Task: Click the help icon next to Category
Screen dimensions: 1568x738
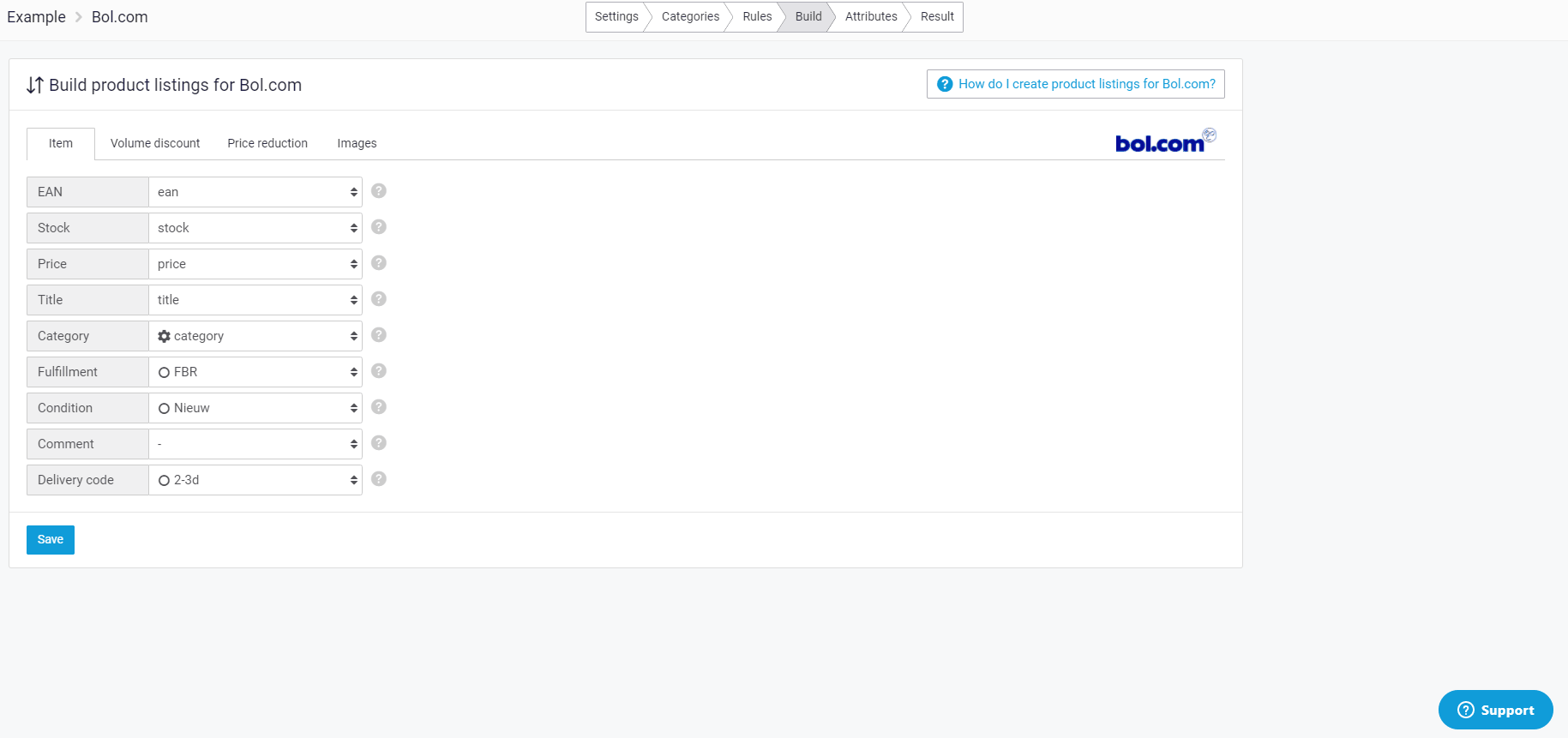Action: [379, 335]
